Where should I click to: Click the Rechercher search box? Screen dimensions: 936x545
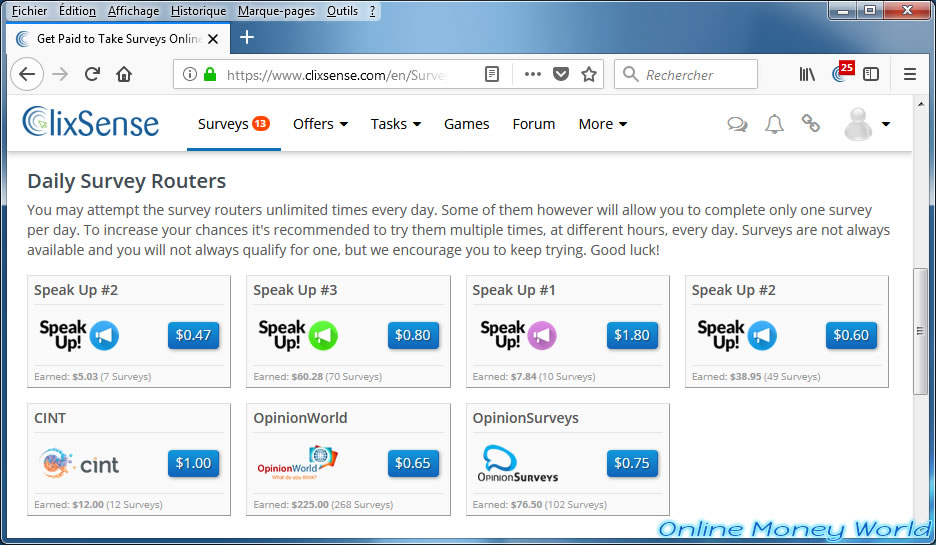pyautogui.click(x=686, y=74)
